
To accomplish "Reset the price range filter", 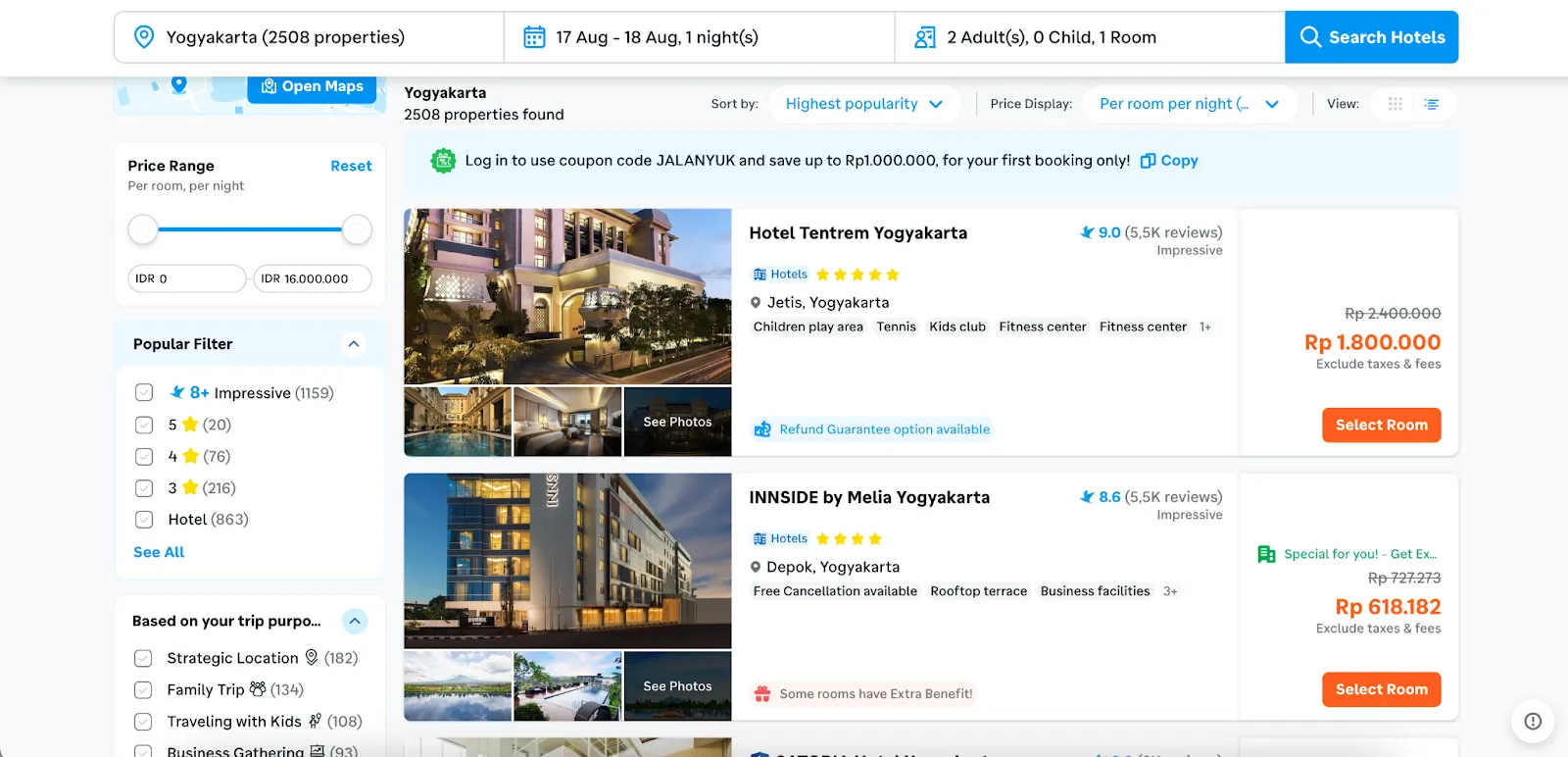I will point(351,166).
